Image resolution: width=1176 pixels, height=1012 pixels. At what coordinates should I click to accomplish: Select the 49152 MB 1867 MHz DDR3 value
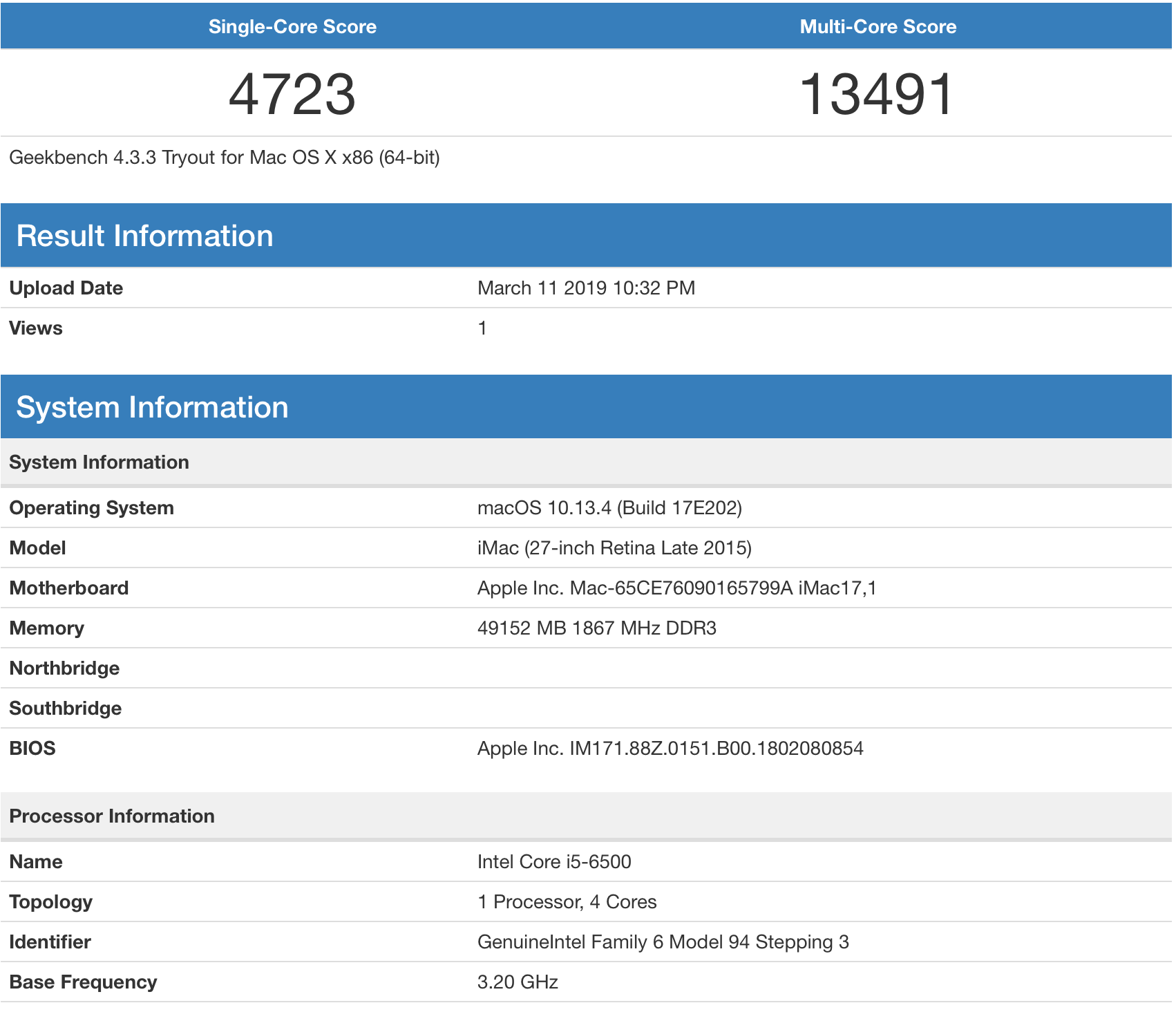click(597, 628)
